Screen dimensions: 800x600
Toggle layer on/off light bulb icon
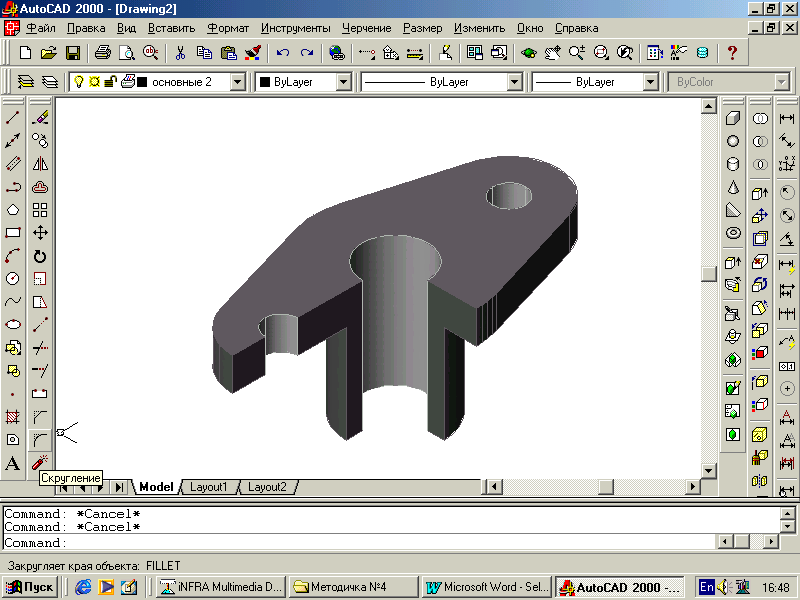pyautogui.click(x=79, y=82)
